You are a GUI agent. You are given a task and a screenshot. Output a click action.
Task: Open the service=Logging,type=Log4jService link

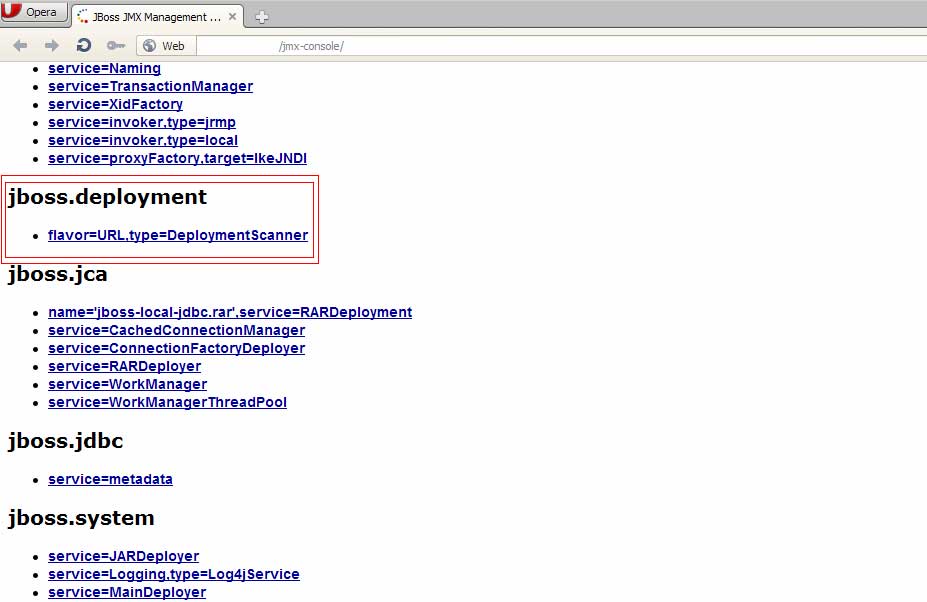click(174, 574)
